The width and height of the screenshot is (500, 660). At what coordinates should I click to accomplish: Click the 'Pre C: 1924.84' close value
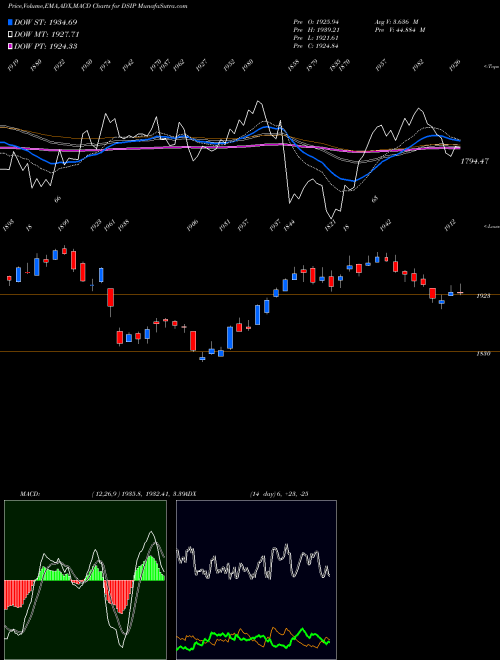(x=316, y=46)
